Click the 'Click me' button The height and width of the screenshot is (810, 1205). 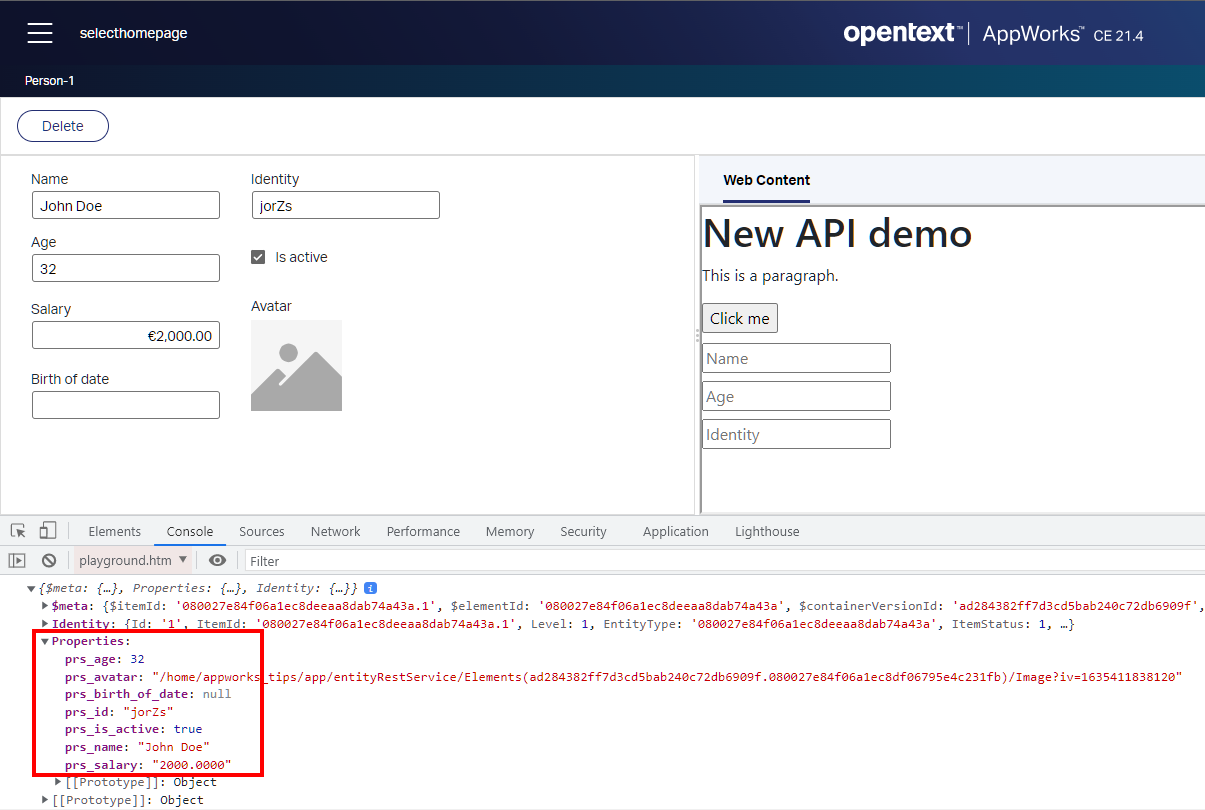739,318
